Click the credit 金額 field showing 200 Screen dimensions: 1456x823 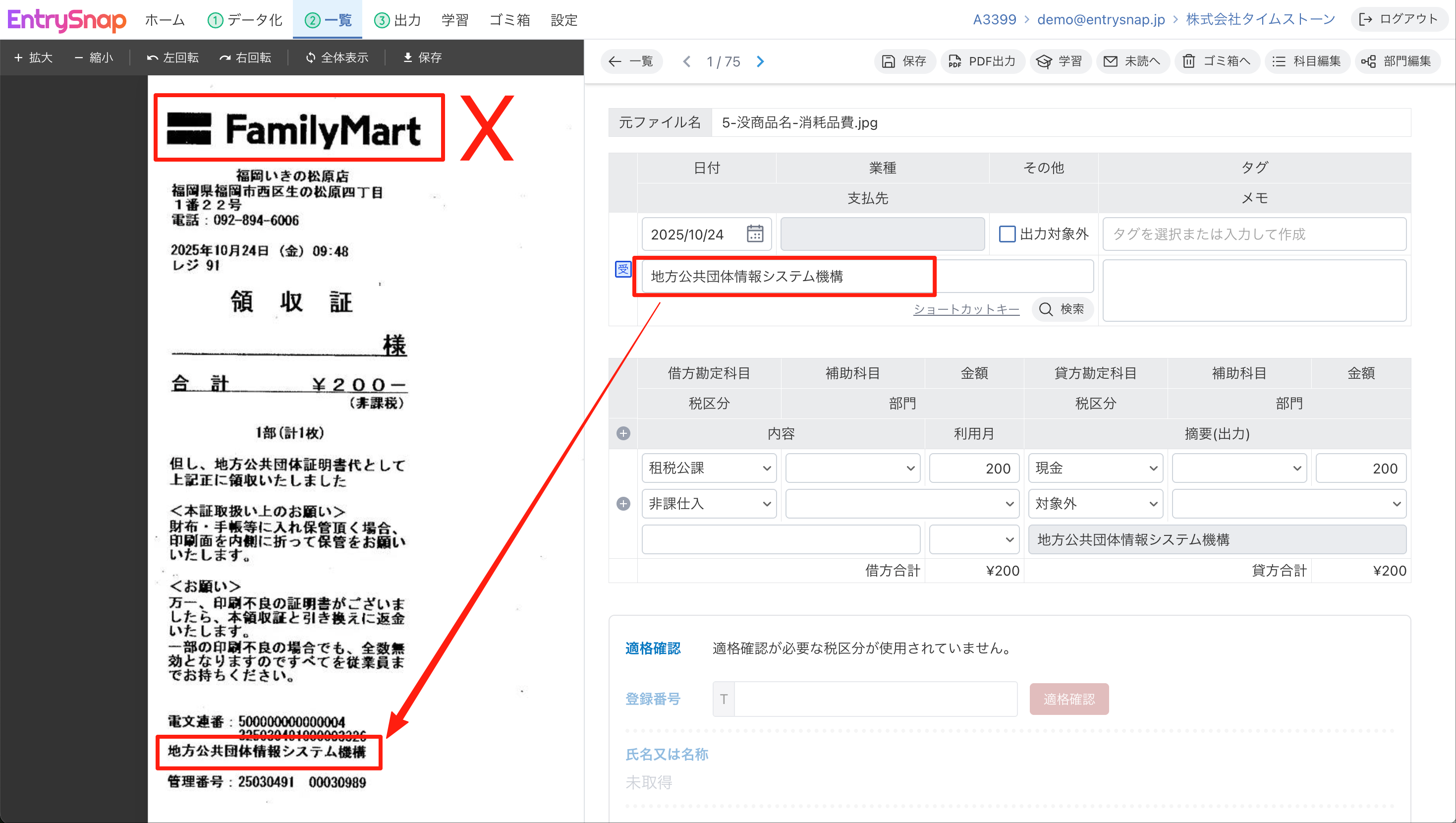tap(1360, 468)
